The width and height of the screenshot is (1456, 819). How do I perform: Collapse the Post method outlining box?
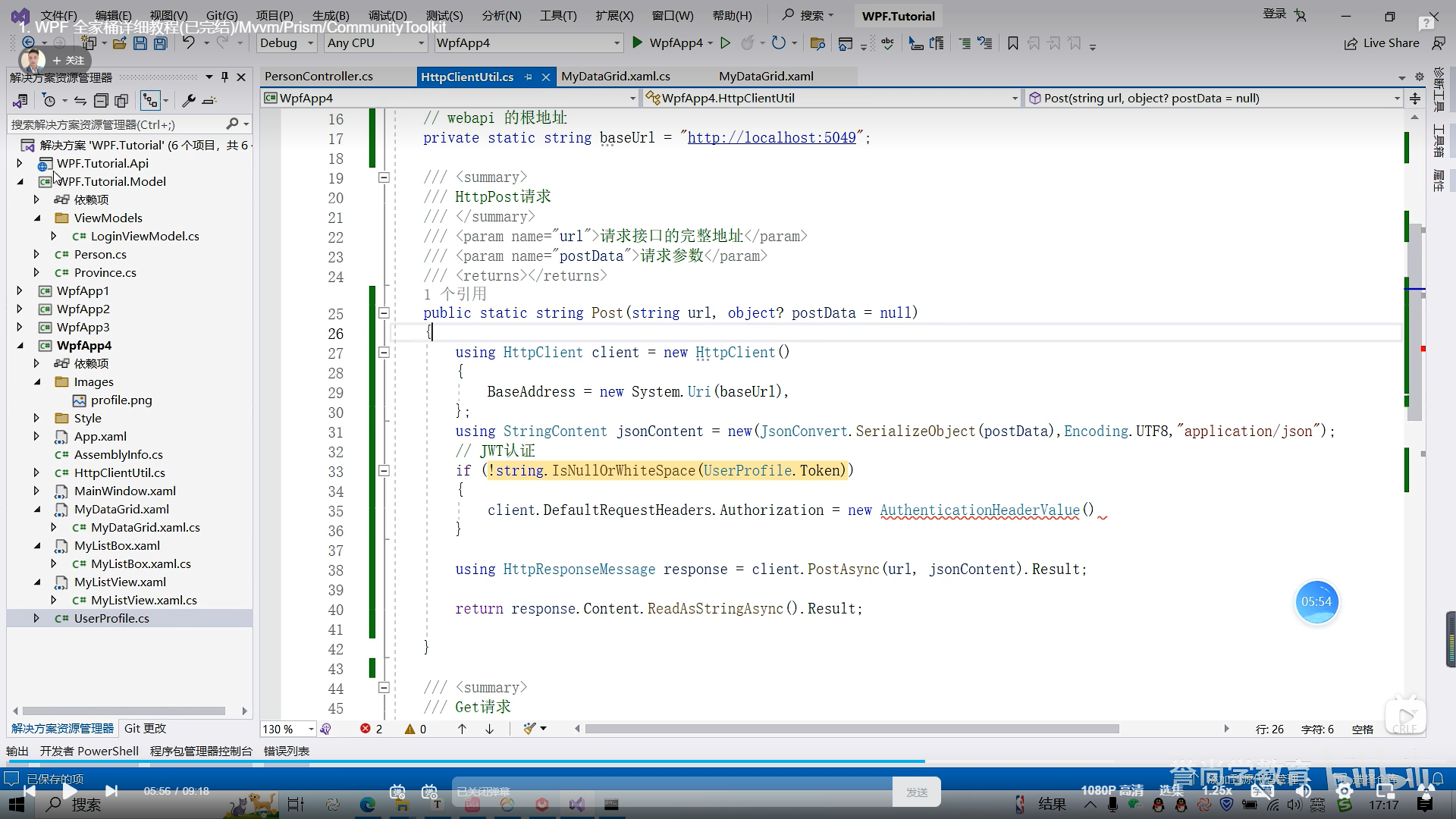pos(384,313)
